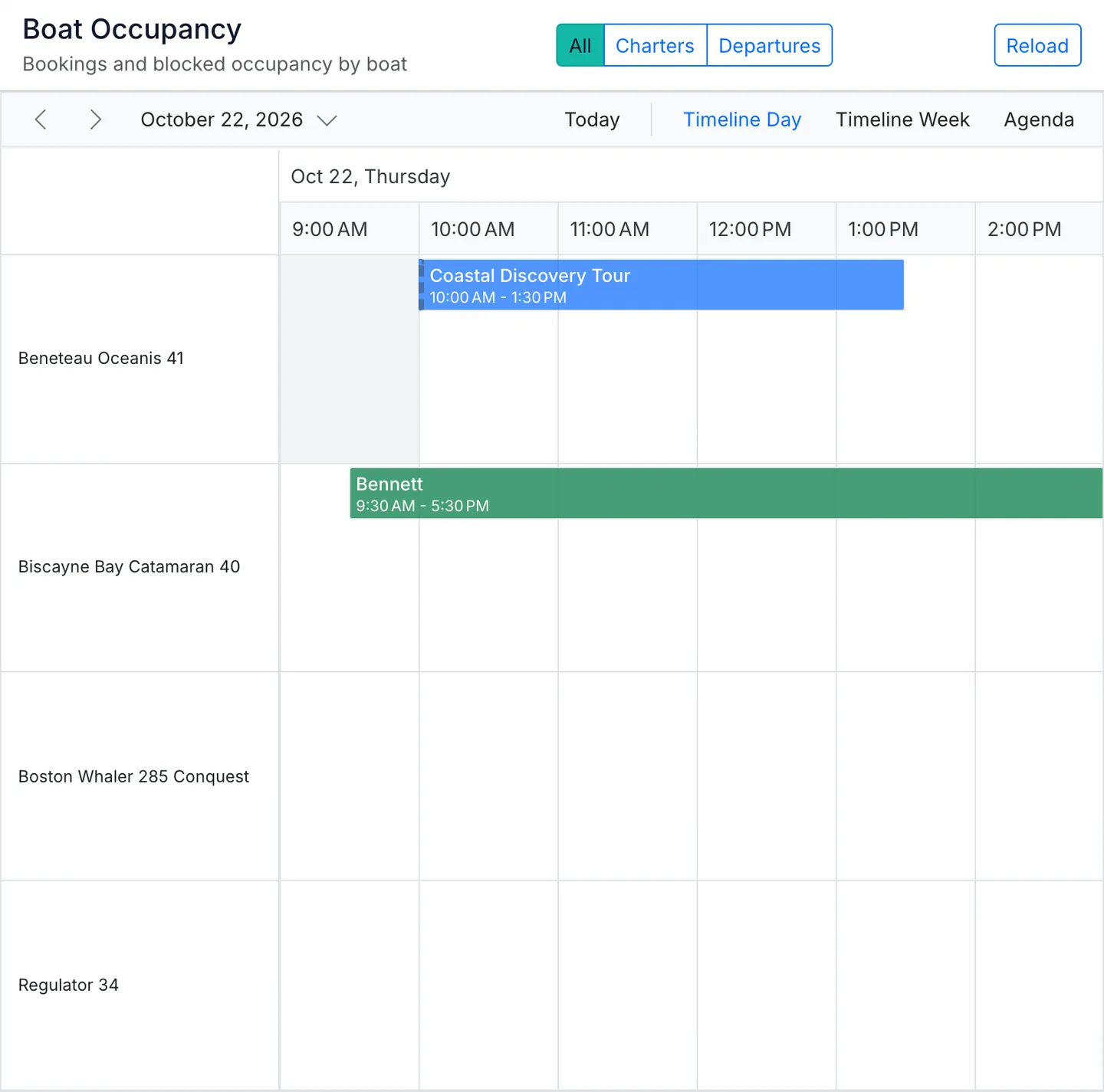Select the Regulator 34 row label
The image size is (1104, 1092).
[x=68, y=985]
